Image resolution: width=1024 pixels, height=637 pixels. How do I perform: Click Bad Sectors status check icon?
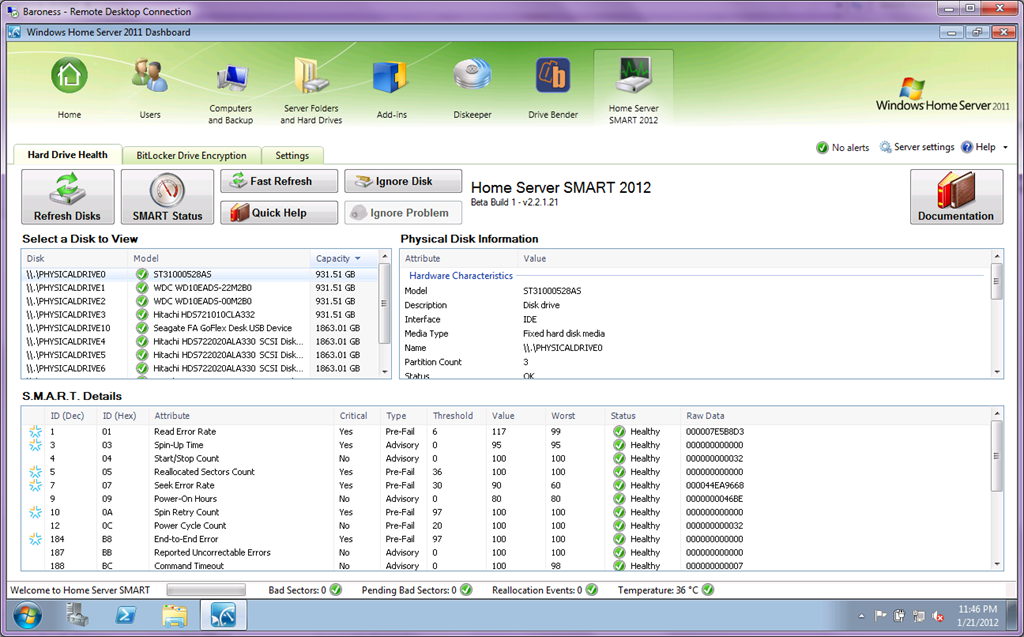(x=336, y=590)
